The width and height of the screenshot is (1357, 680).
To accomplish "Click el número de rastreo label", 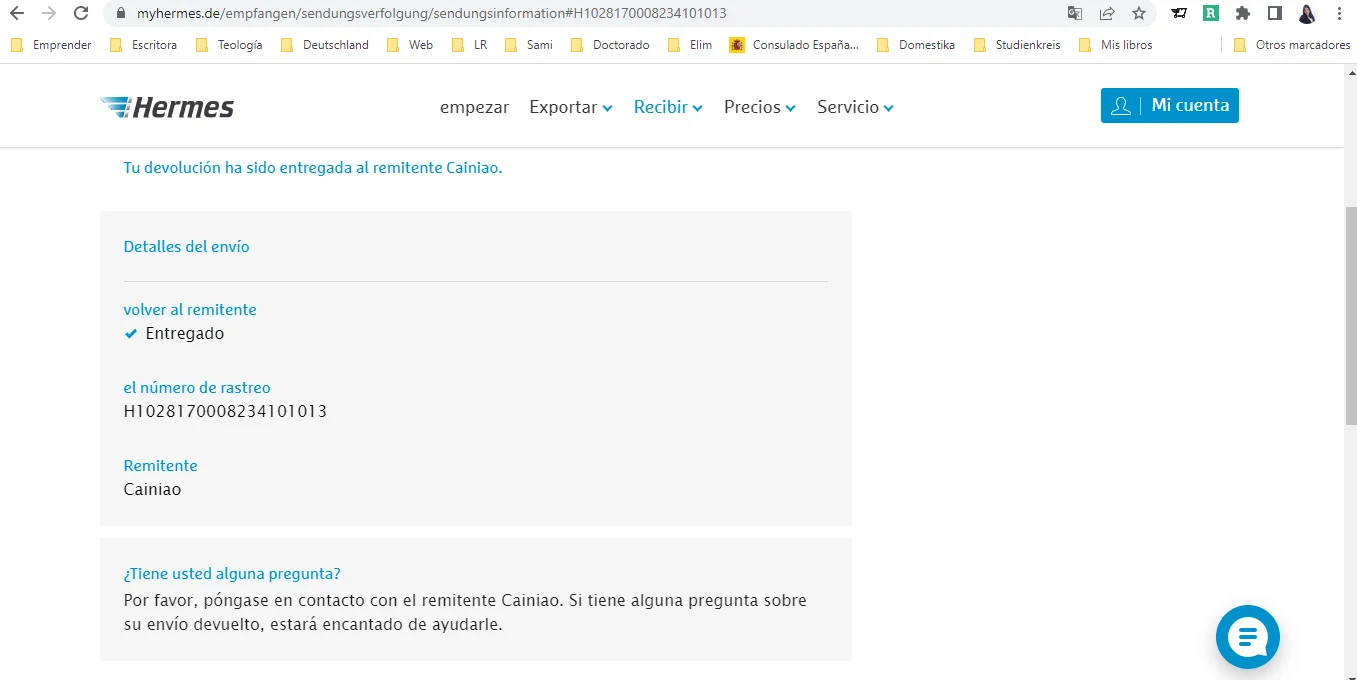I will (197, 388).
